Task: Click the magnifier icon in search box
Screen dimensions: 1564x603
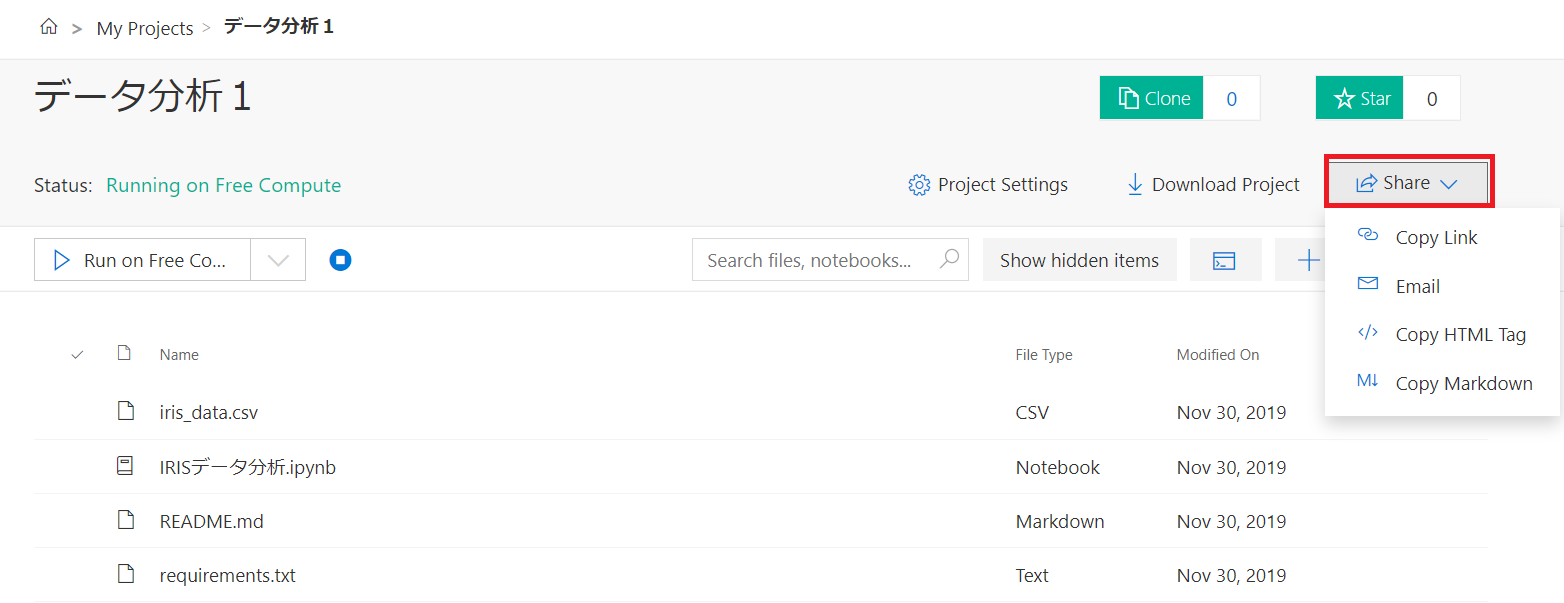Action: tap(949, 259)
